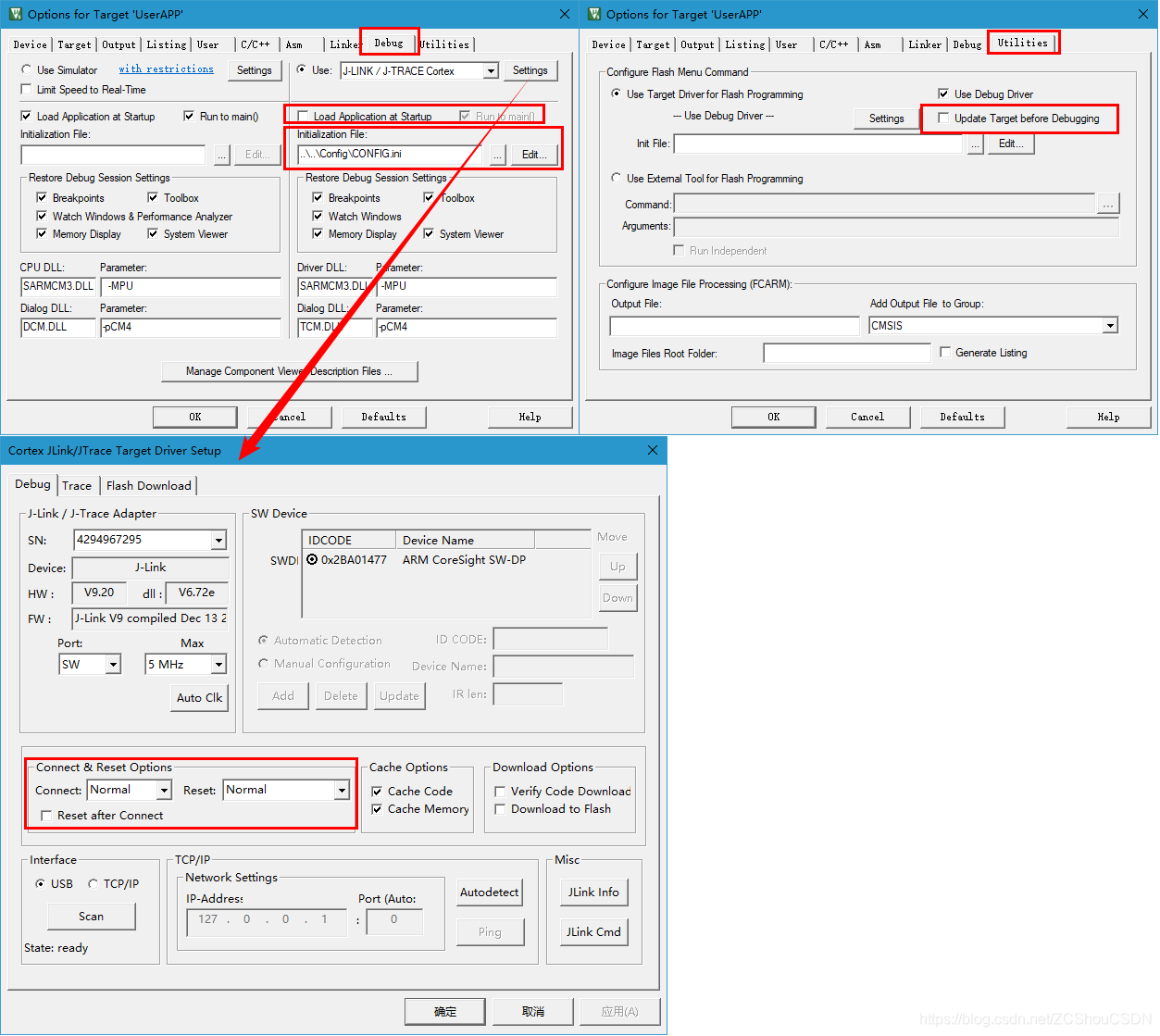Click browse button next to CONFIG.ini path

pyautogui.click(x=497, y=155)
